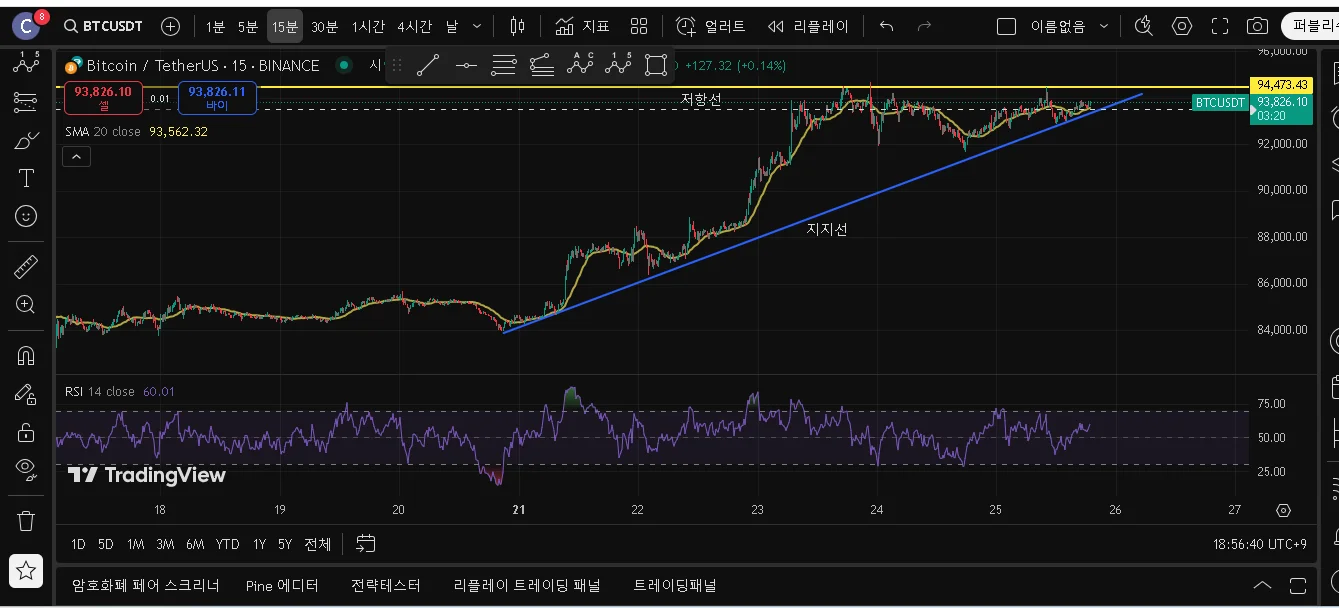Open indicator templates grid icon
Screen dimensions: 1339x608
(x=640, y=26)
